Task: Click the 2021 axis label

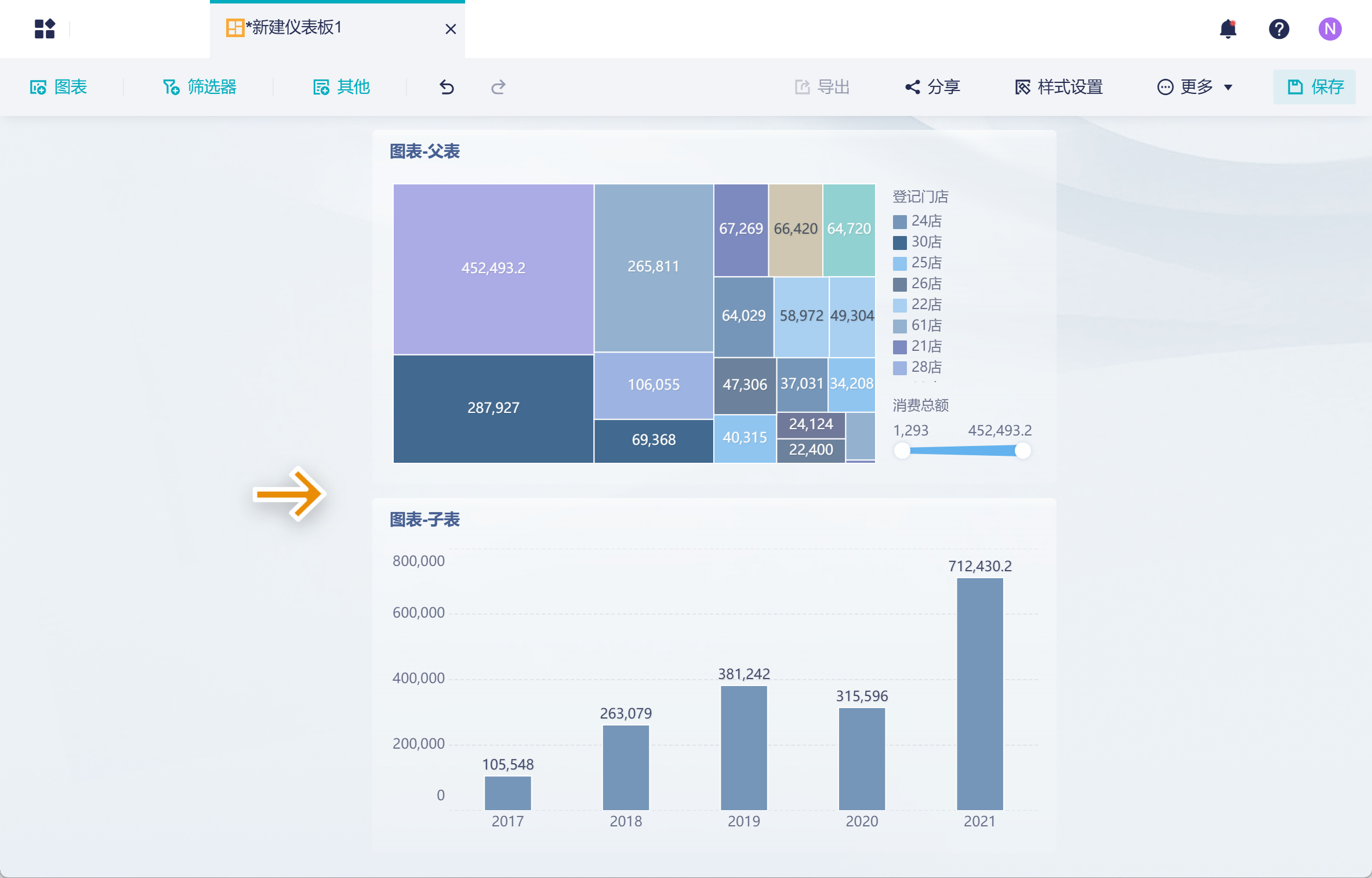Action: click(x=979, y=822)
